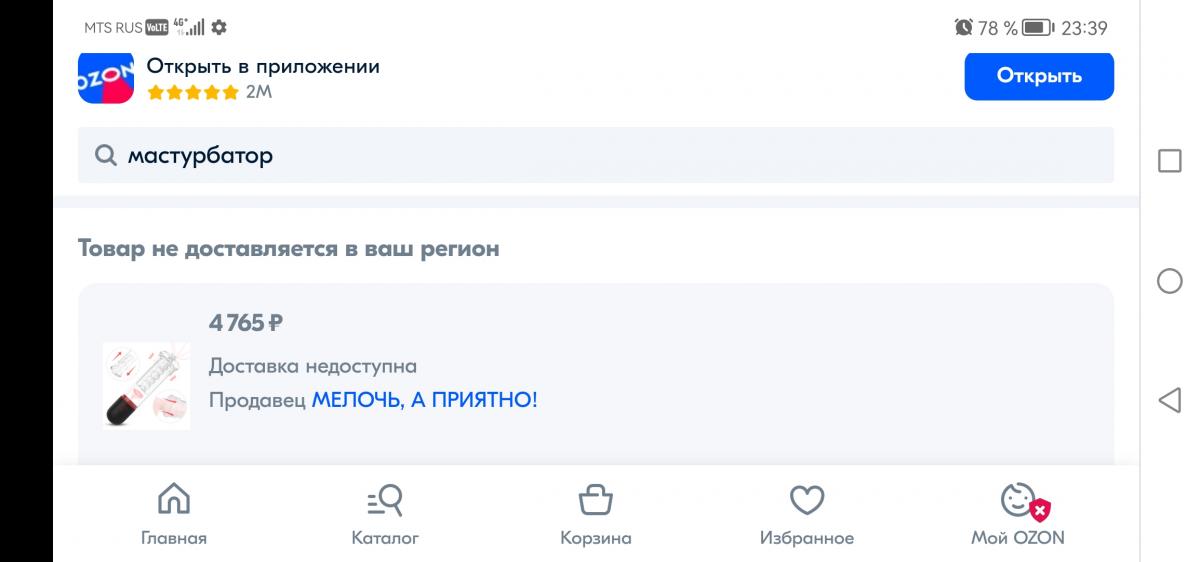Tap the settings gear in status bar
The width and height of the screenshot is (1200, 562).
[x=219, y=27]
